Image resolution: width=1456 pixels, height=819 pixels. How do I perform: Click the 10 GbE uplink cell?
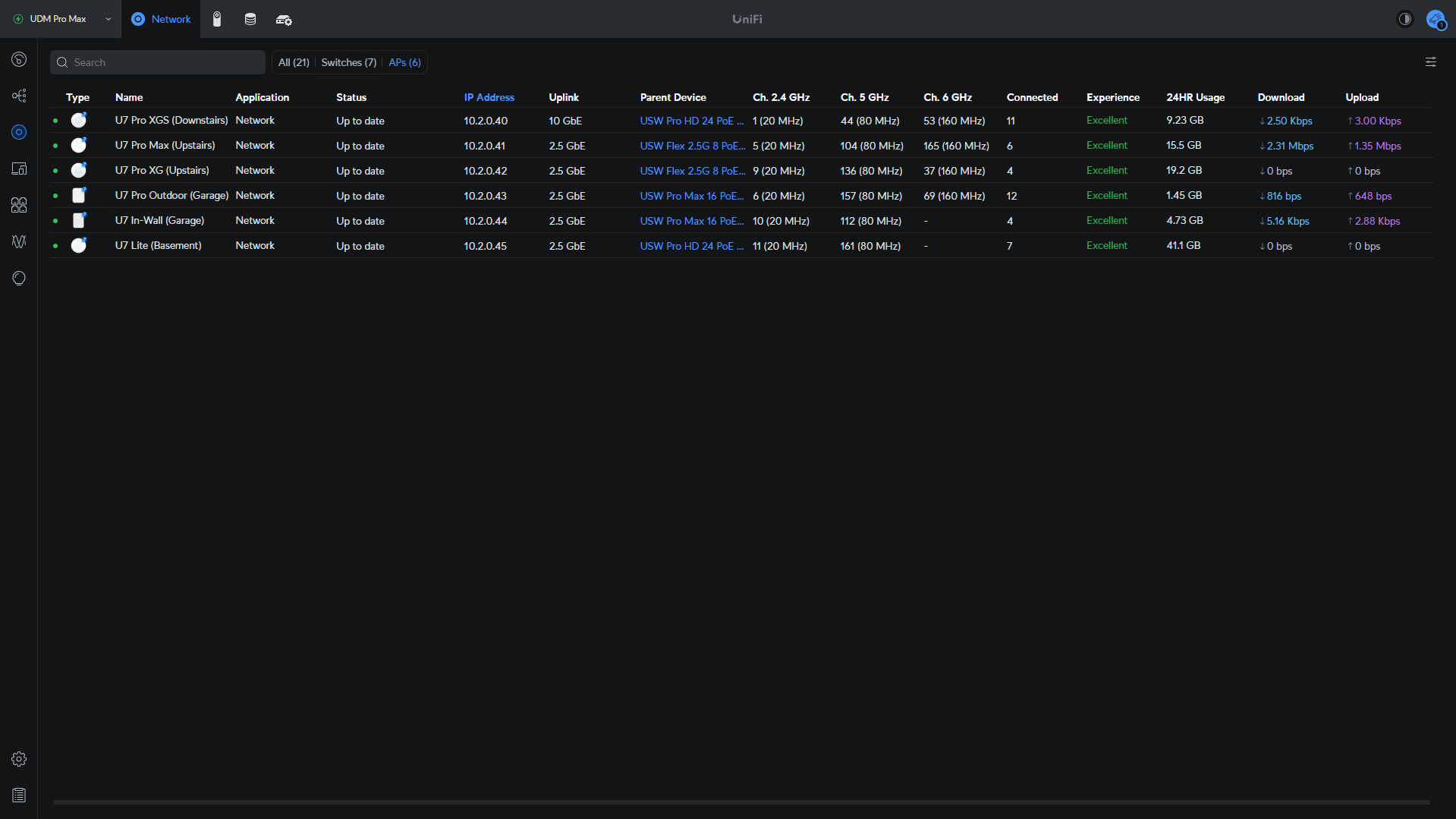pyautogui.click(x=565, y=121)
